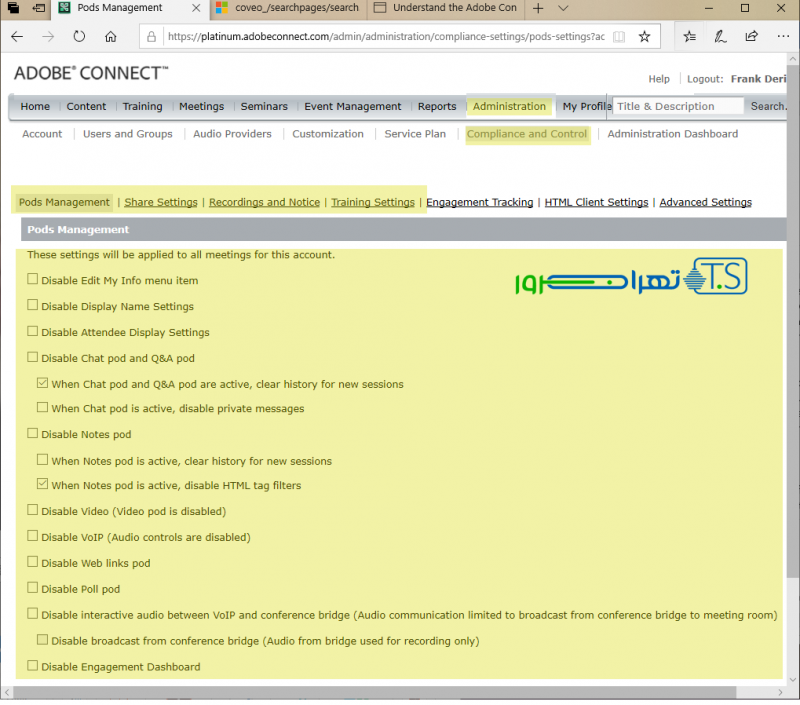Click the browser Back arrow
The image size is (800, 705).
pyautogui.click(x=17, y=36)
